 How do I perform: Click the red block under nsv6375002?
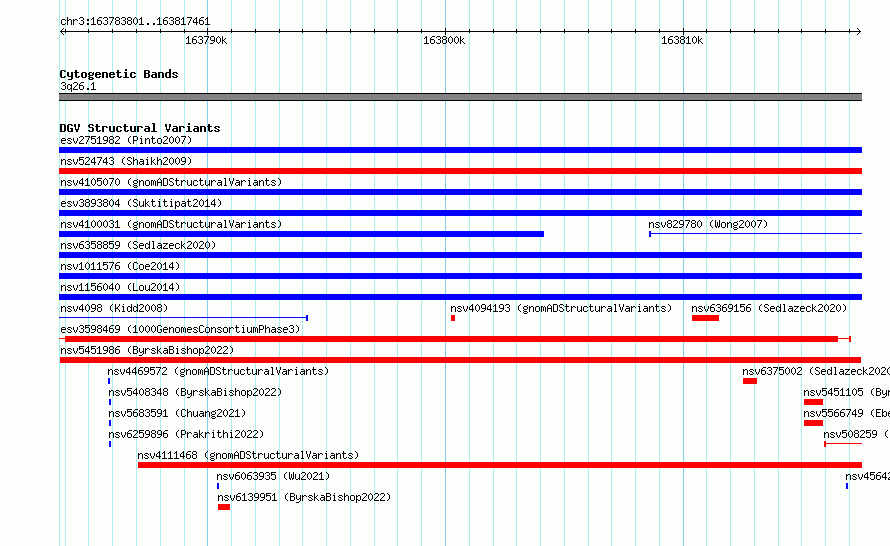750,381
